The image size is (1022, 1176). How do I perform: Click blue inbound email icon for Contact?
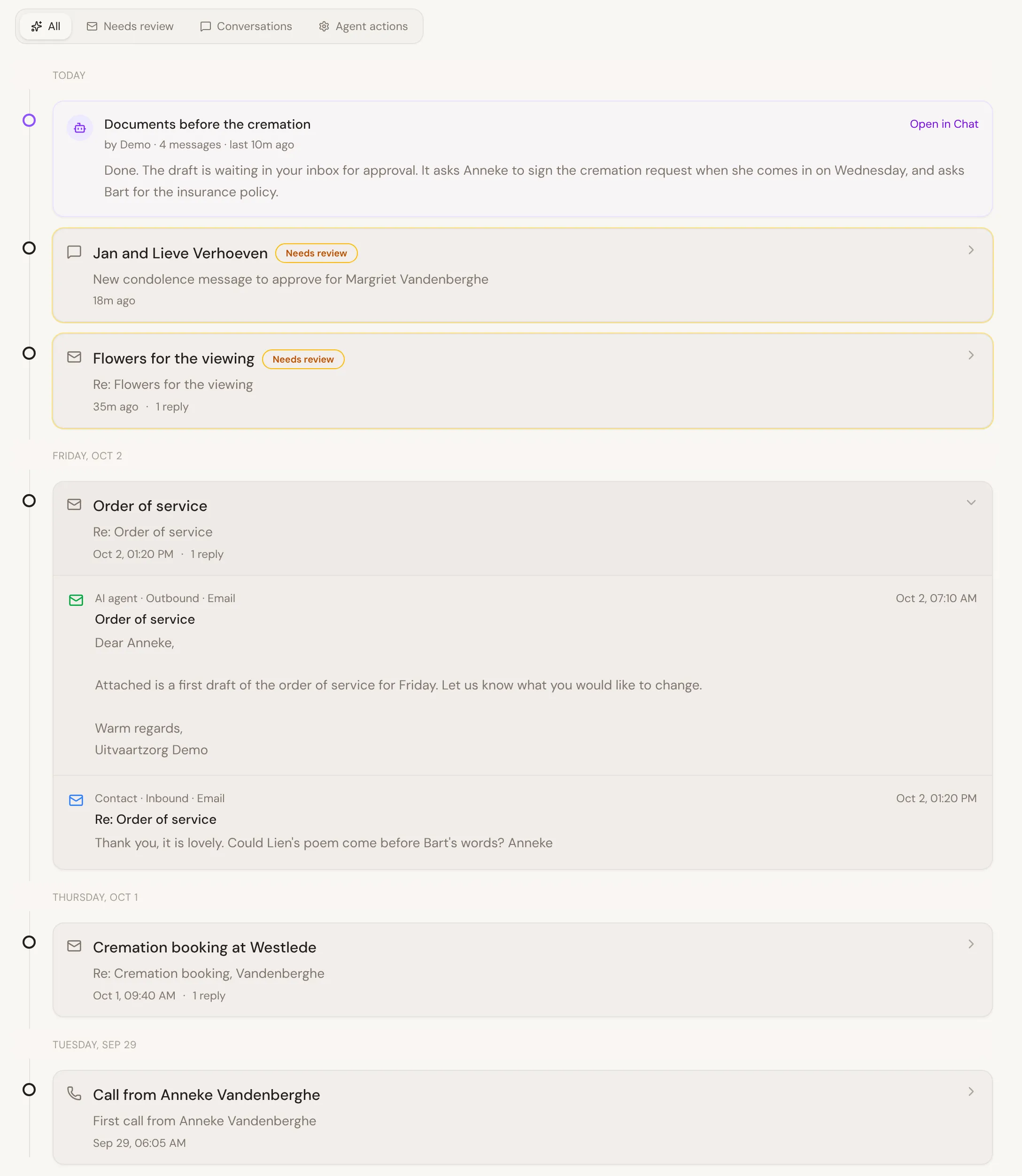76,800
